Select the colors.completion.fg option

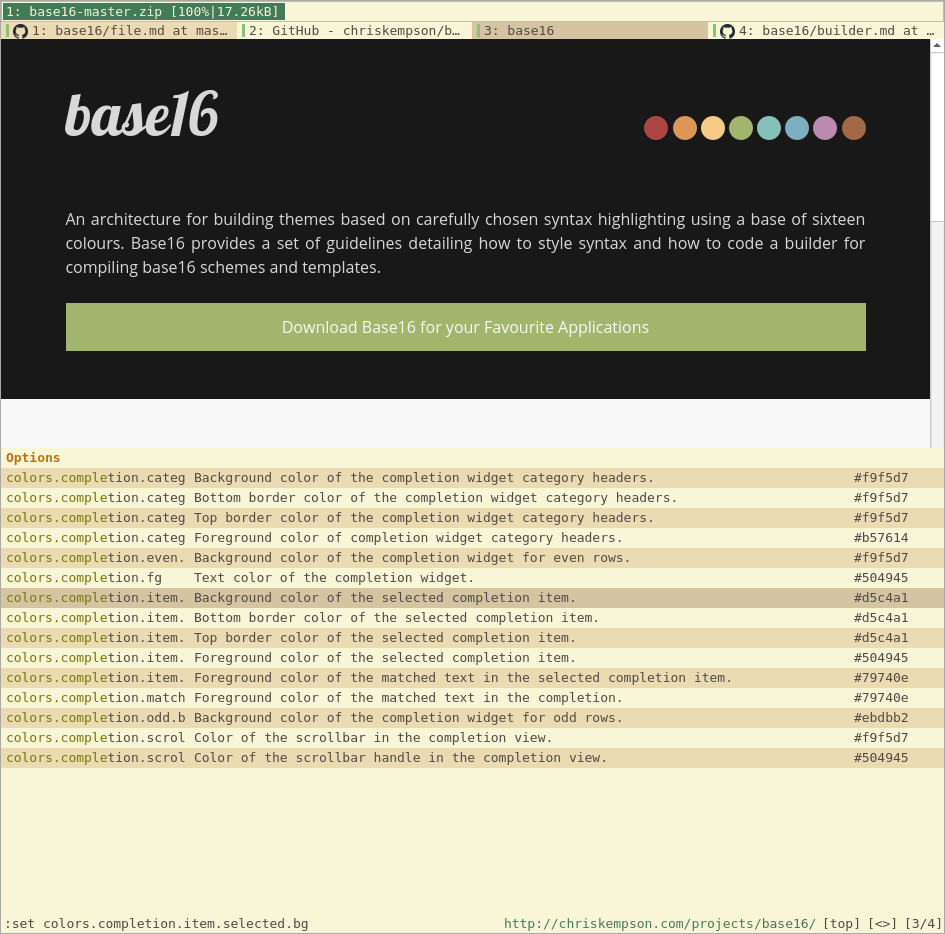pos(472,577)
